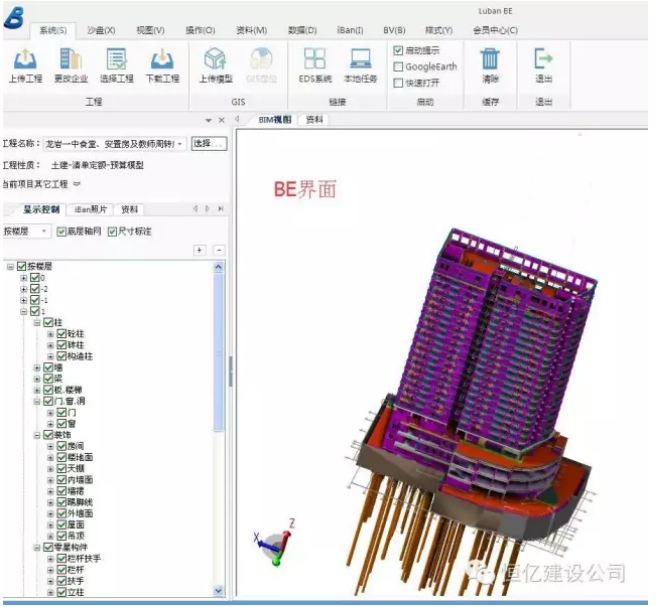Screen dimensions: 656x607
Task: Open the EDS系统 link icon
Action: pos(315,59)
